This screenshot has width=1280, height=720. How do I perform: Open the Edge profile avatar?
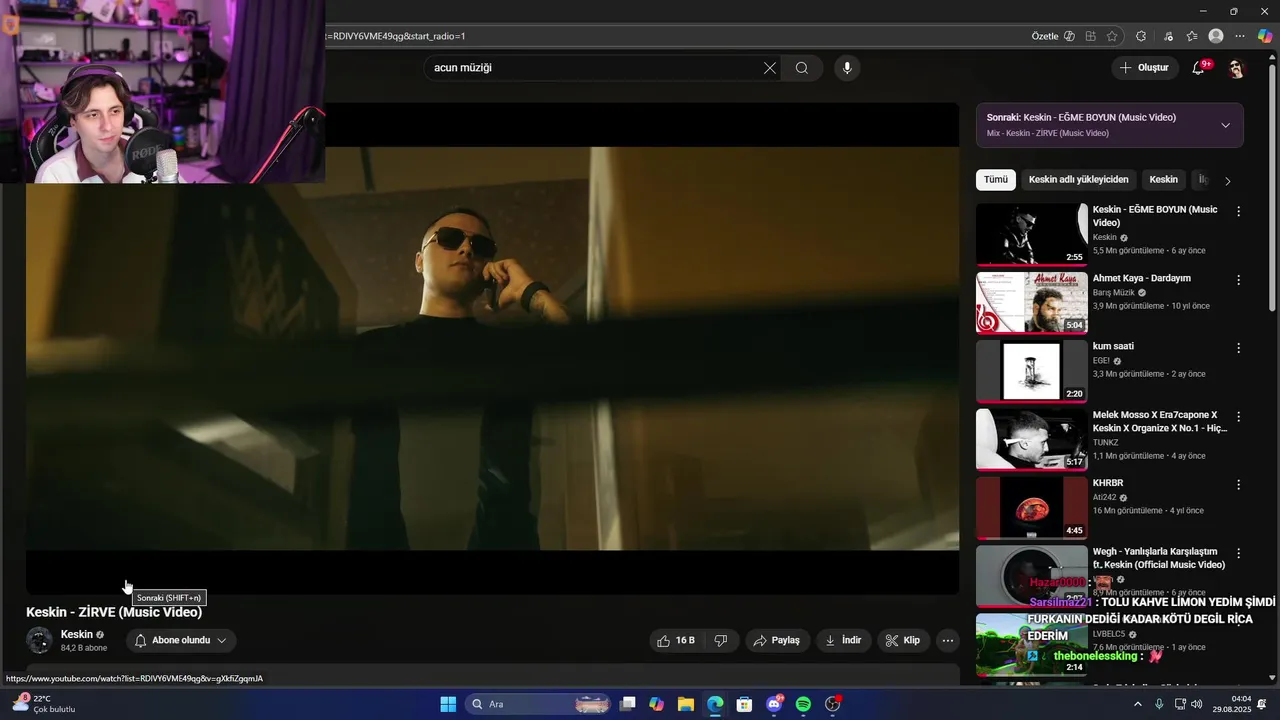(1216, 36)
